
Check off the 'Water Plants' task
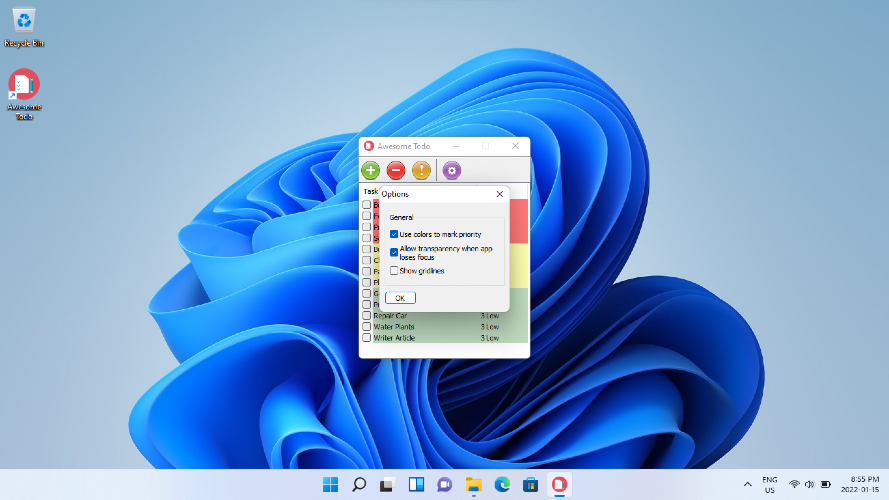367,327
